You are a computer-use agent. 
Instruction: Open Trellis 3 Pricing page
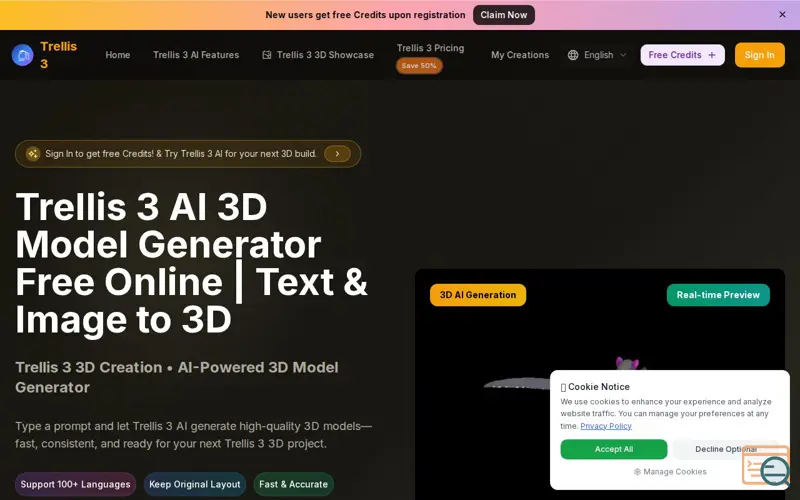pyautogui.click(x=430, y=48)
